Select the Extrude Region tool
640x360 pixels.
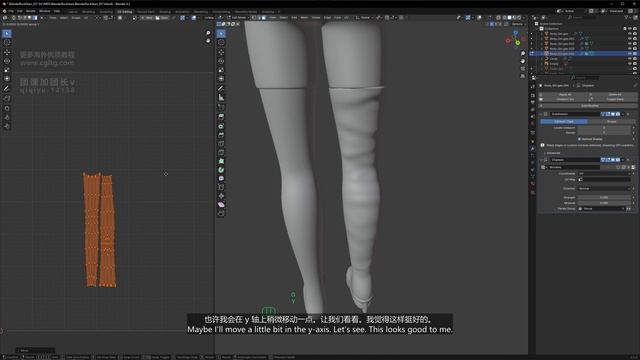221,117
